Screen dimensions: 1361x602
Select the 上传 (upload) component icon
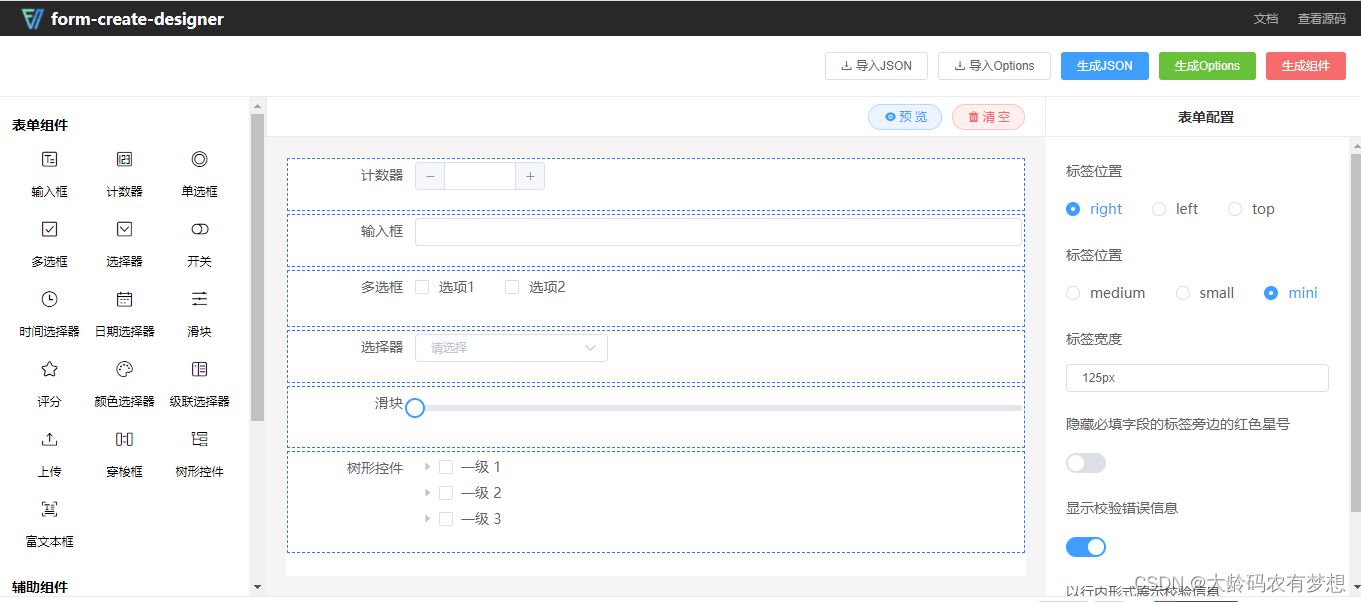coord(49,440)
